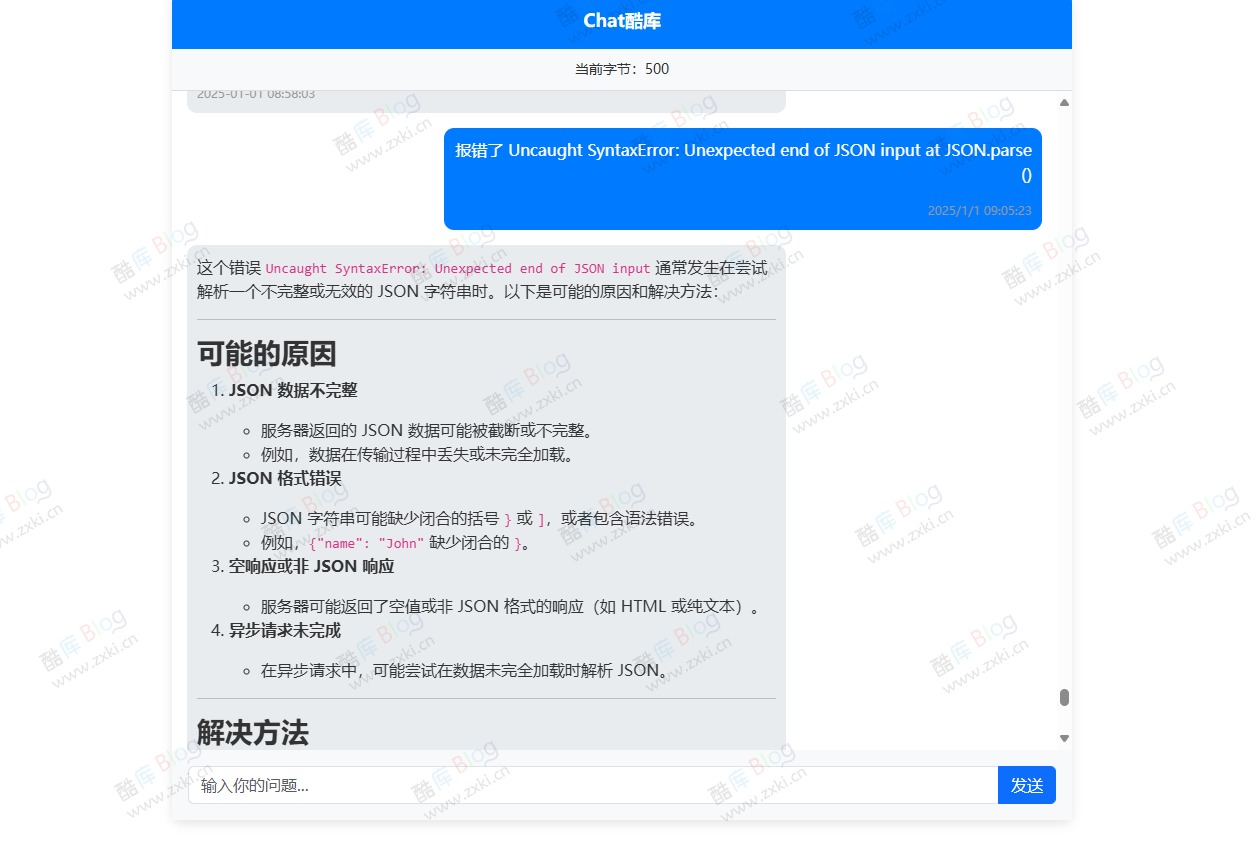The width and height of the screenshot is (1256, 856).
Task: Click the scrollbar down arrow
Action: click(x=1064, y=737)
